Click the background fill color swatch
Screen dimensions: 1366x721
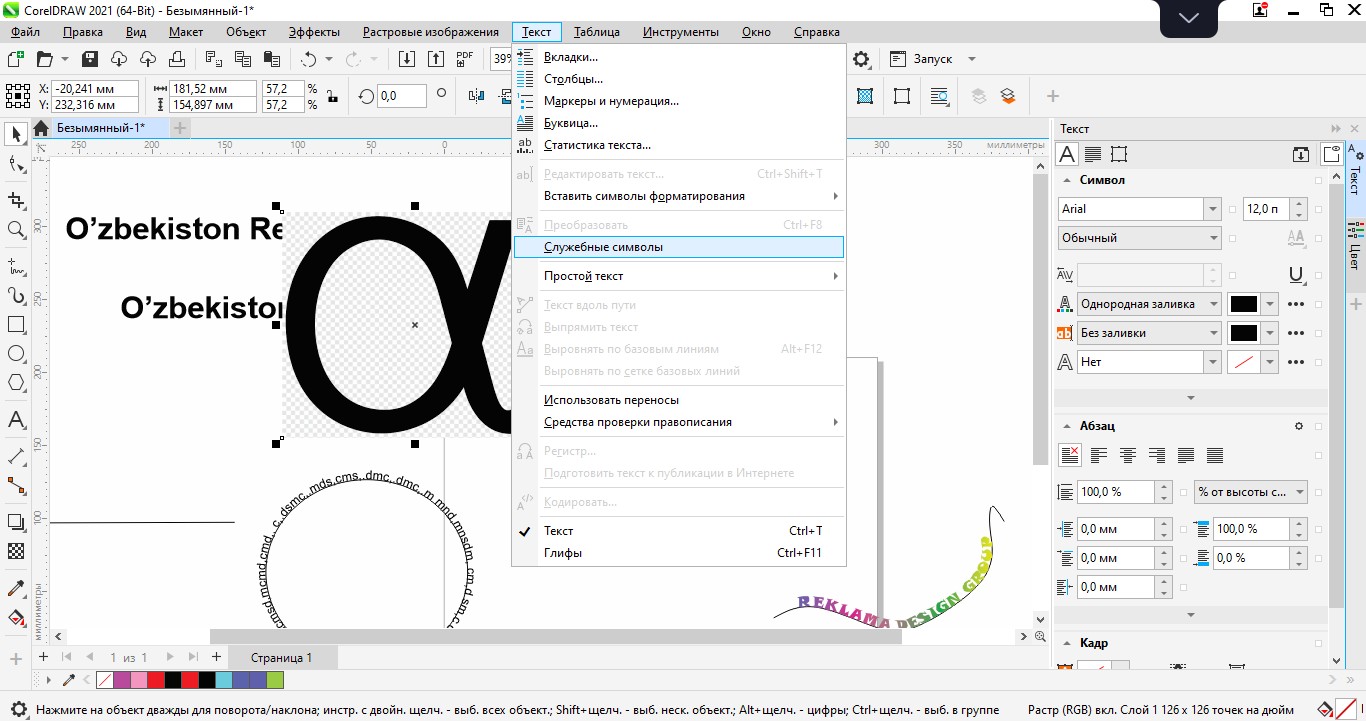point(1244,333)
